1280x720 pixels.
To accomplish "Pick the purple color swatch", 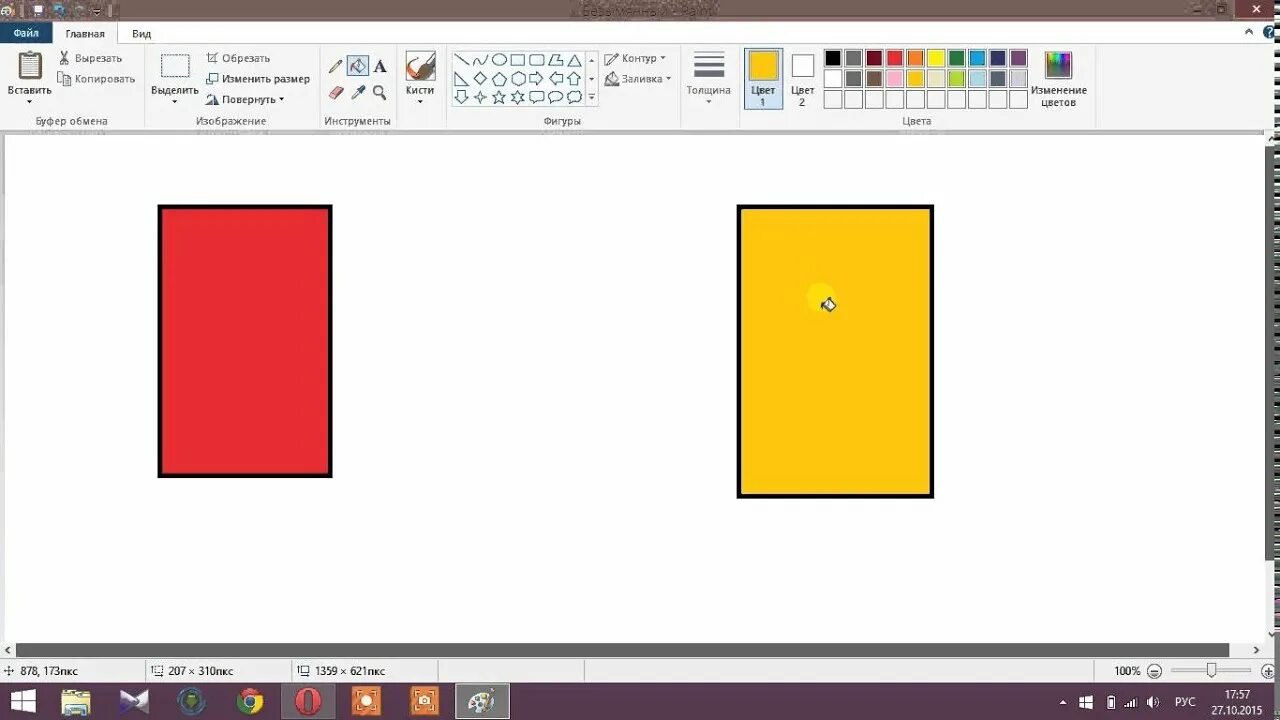I will click(1019, 58).
